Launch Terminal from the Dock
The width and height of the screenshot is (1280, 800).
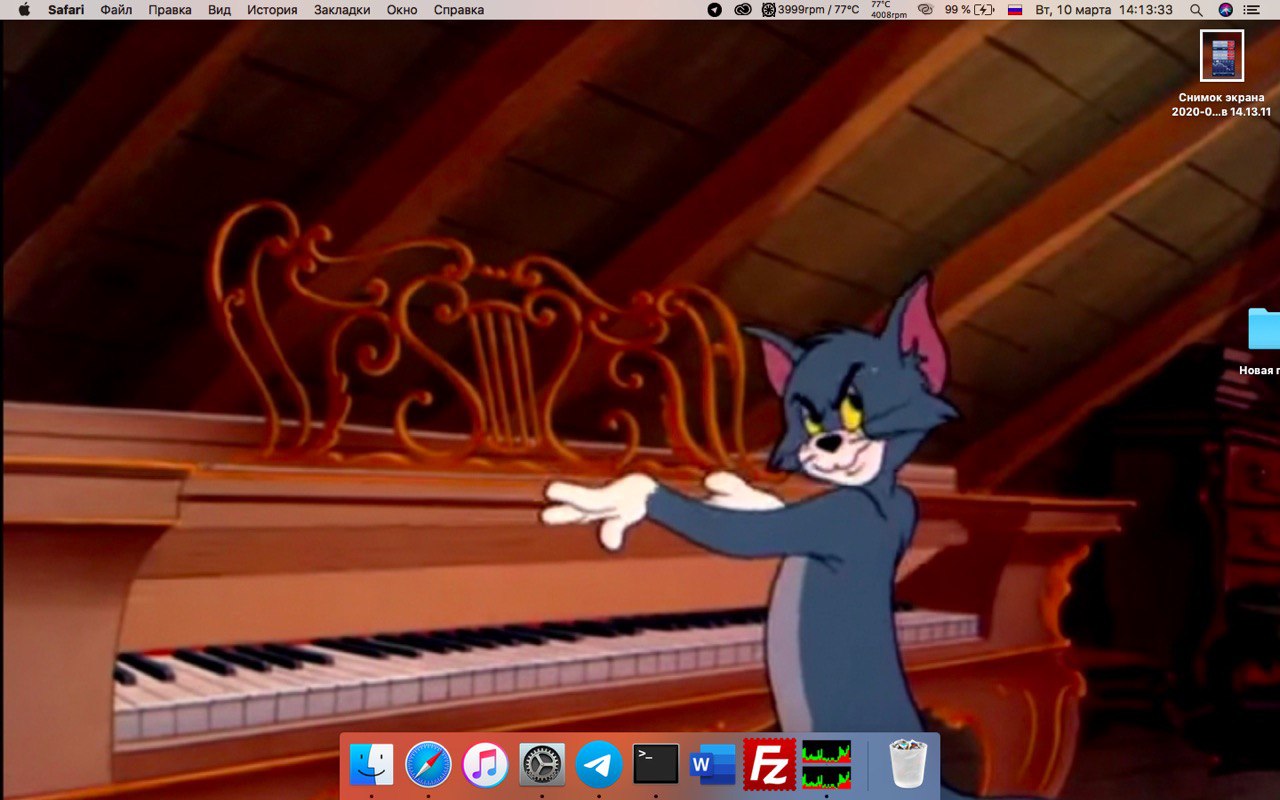click(x=656, y=764)
